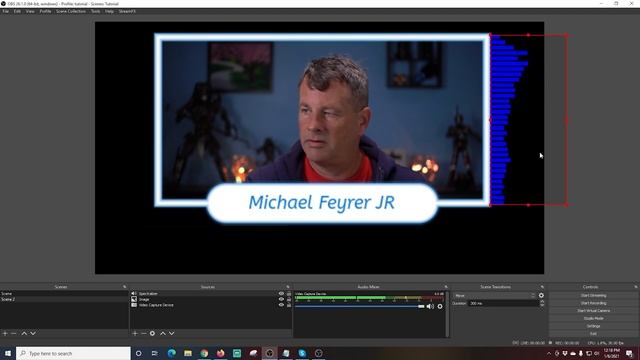Show hidden system tray icons
The height and width of the screenshot is (360, 640).
pos(549,353)
